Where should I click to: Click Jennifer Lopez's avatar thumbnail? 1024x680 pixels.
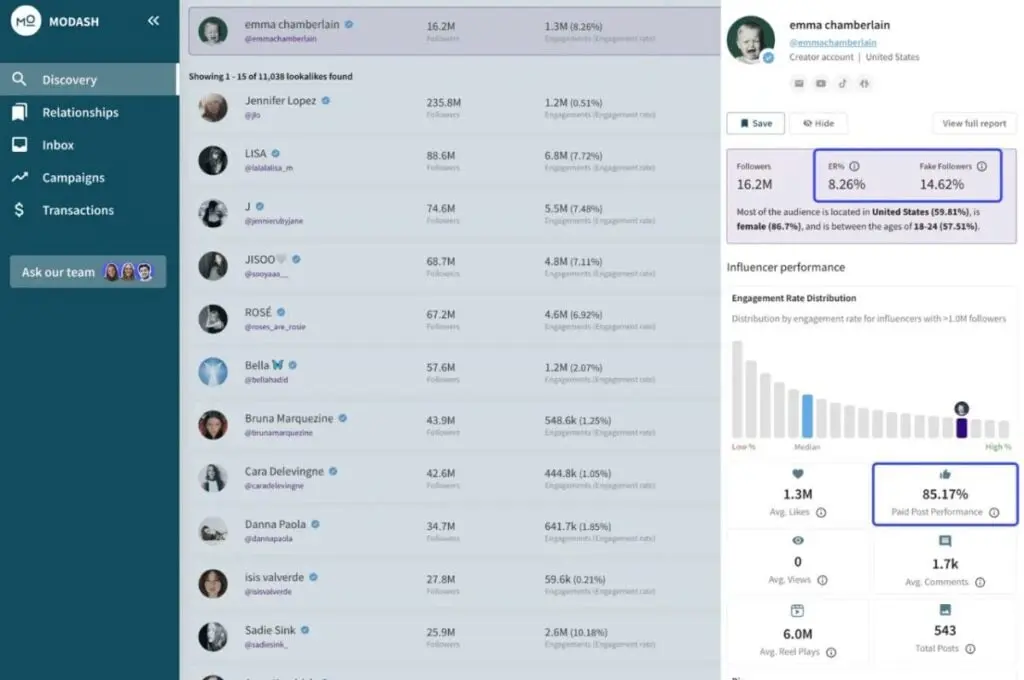coord(213,108)
